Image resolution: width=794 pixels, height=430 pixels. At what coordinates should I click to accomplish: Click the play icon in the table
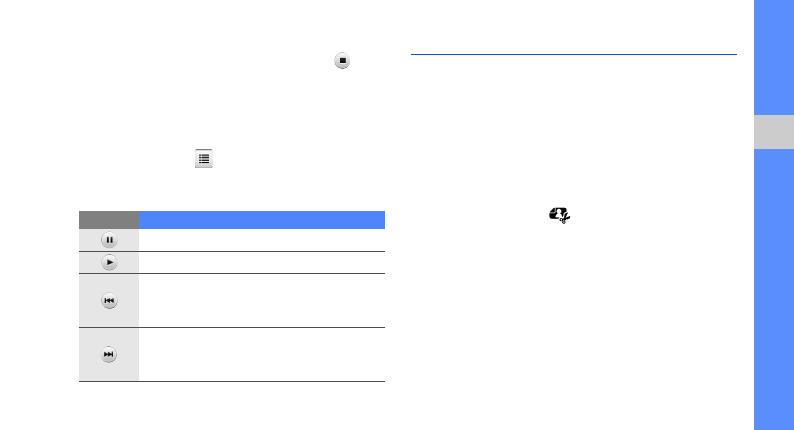point(109,262)
